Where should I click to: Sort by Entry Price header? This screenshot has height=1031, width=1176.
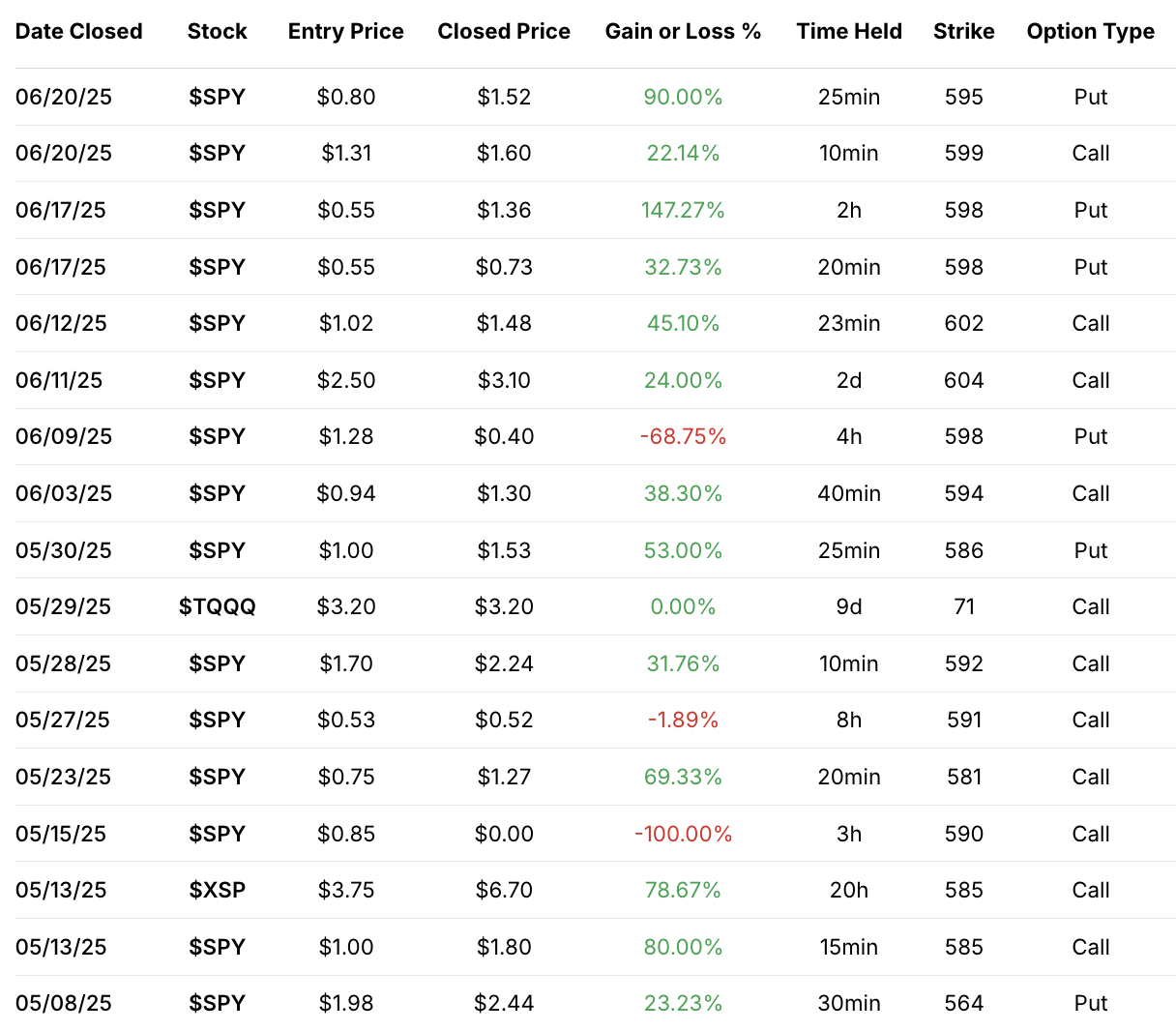point(345,32)
